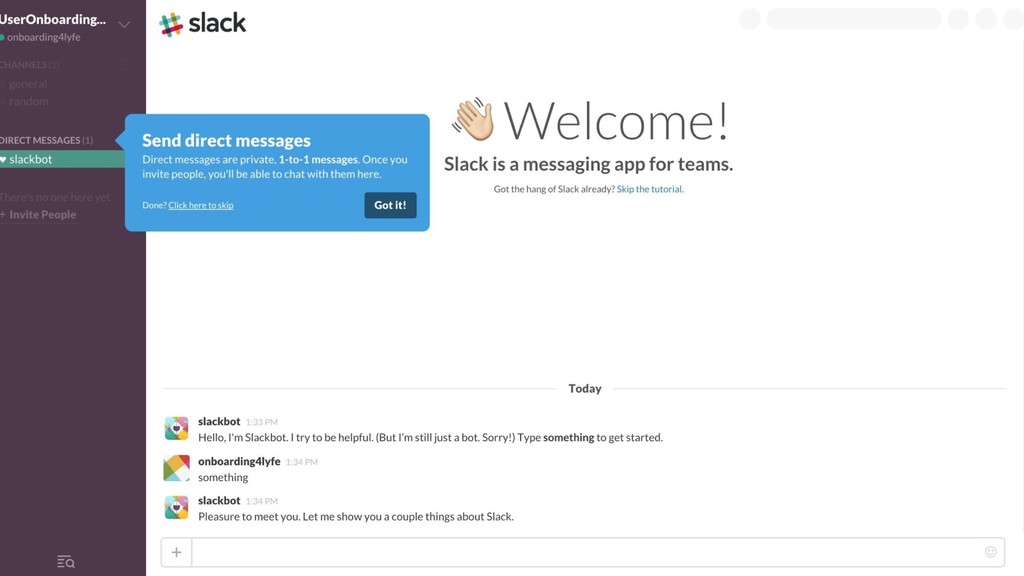
Task: Click the UserOnboarding team name
Action: pos(52,20)
